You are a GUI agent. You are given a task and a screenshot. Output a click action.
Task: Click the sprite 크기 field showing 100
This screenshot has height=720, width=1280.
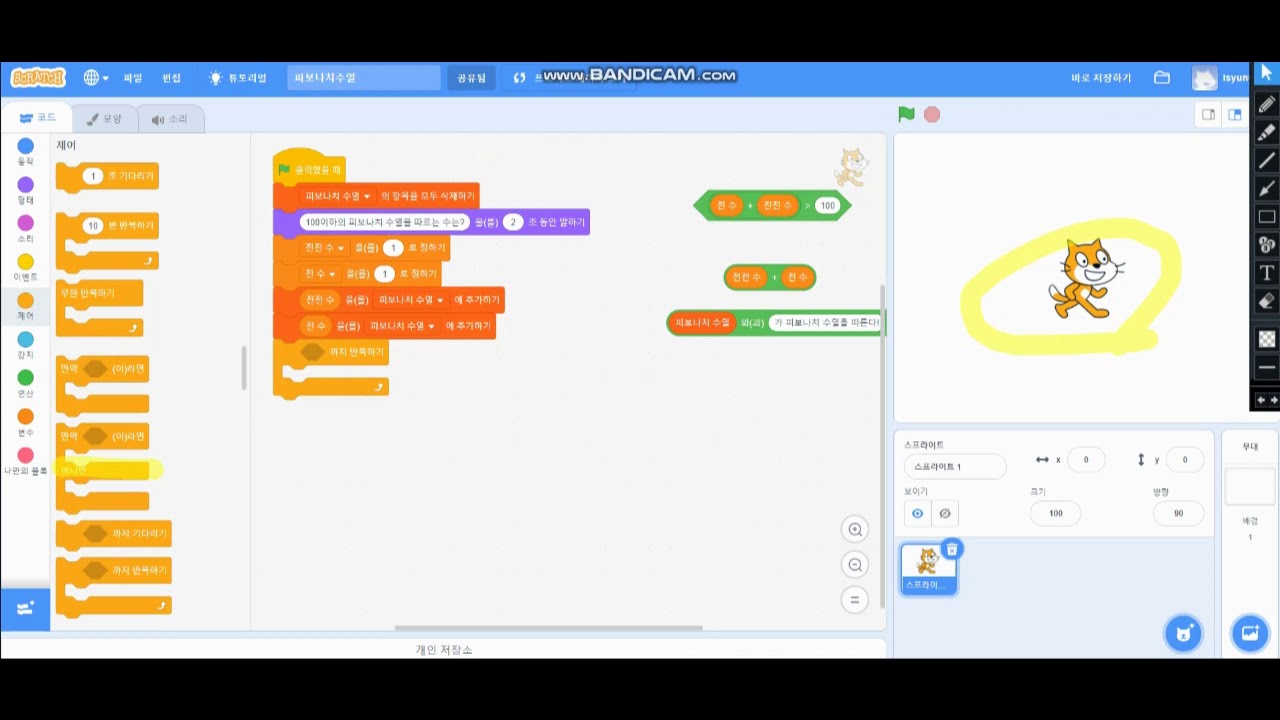coord(1056,513)
